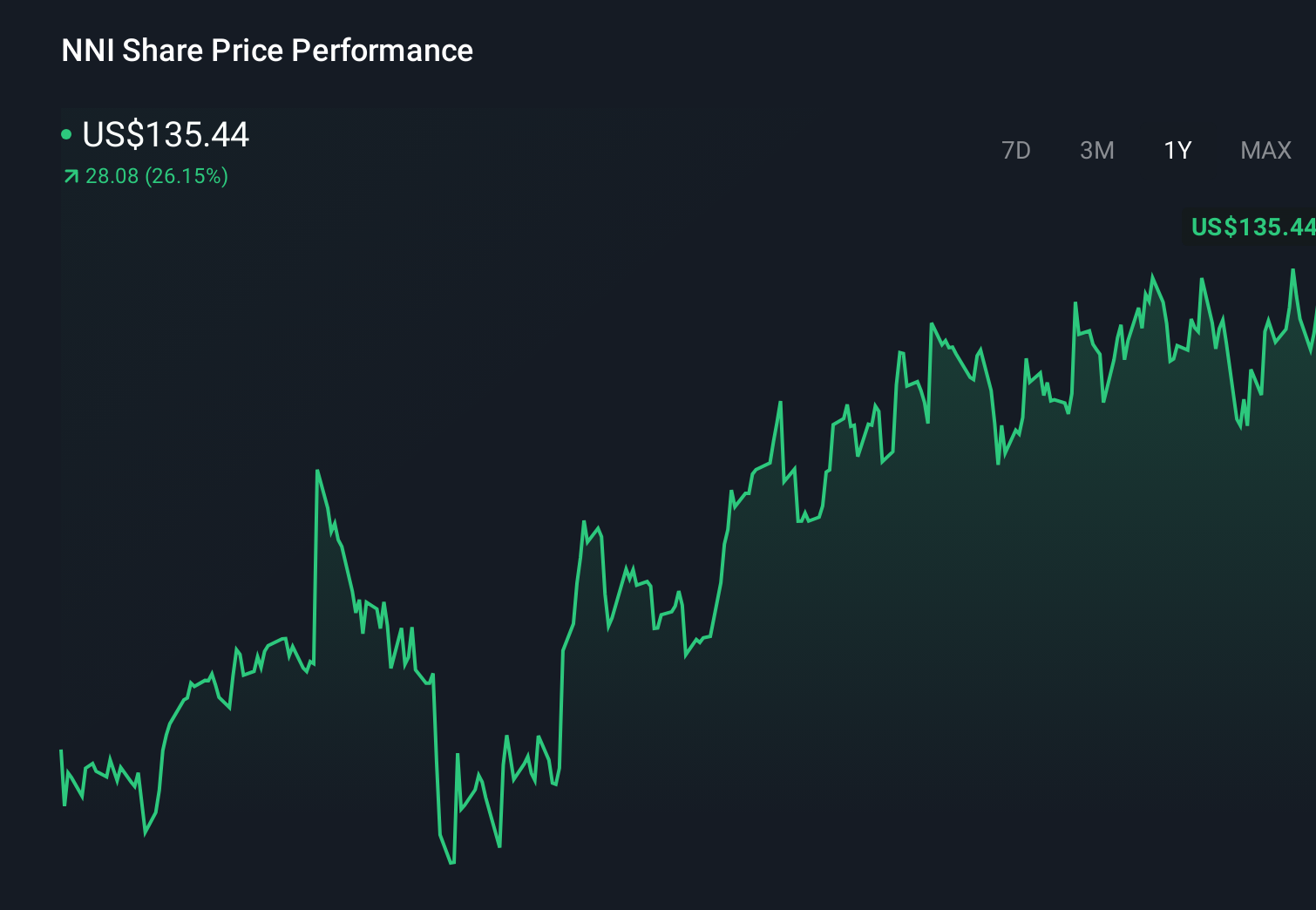Click the sharp spike left of center
The width and height of the screenshot is (1316, 910).
[x=319, y=471]
